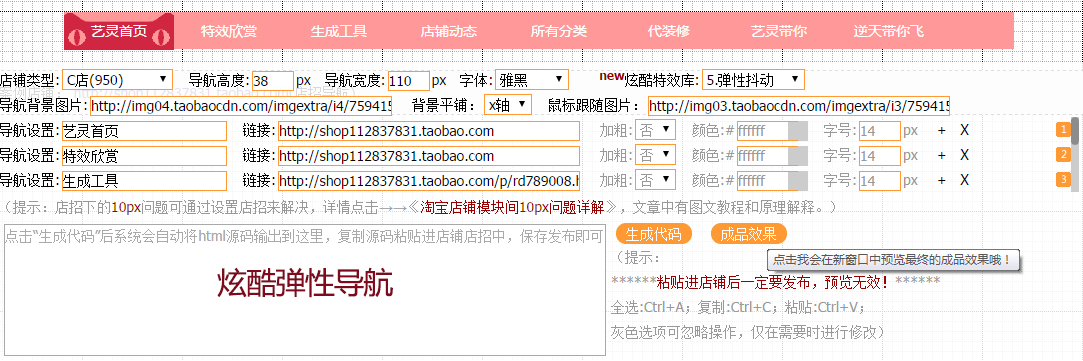Viewport: 1083px width, 361px height.
Task: Expand the 店铺类型 dropdown showing C店(950)
Action: point(117,80)
